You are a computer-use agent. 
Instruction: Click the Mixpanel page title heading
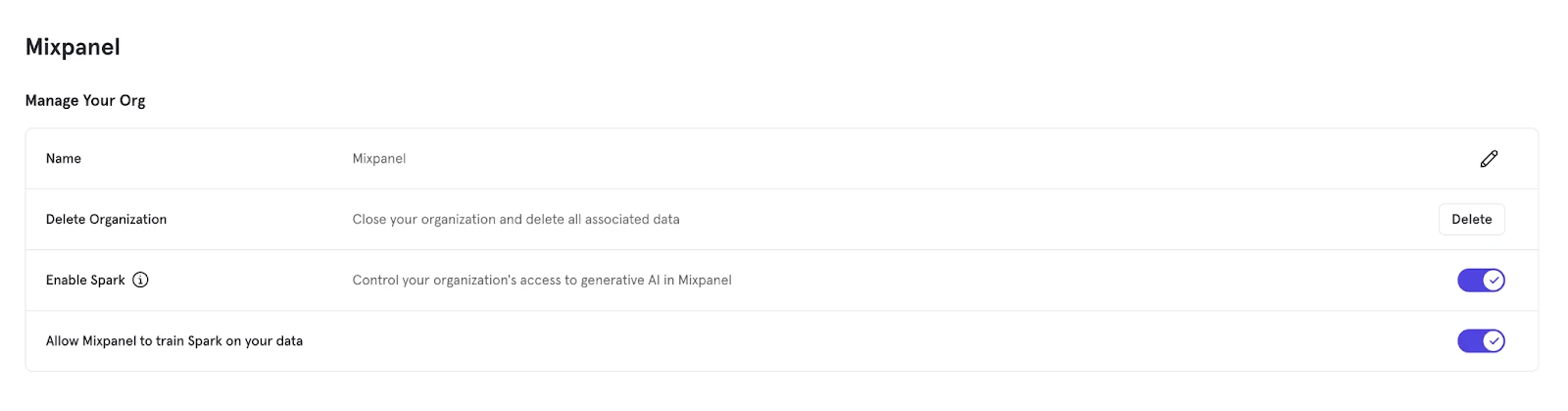[x=73, y=47]
